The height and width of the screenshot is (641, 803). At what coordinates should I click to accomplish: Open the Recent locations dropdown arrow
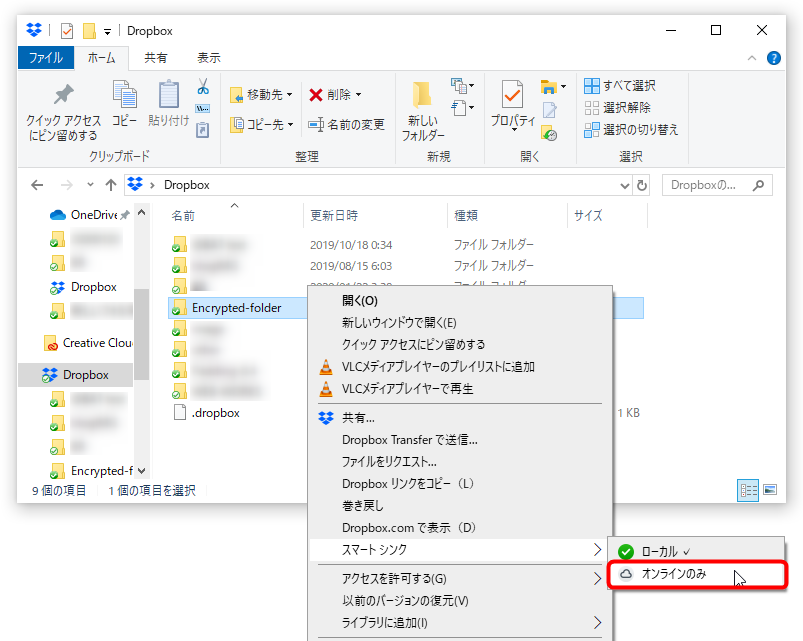90,185
